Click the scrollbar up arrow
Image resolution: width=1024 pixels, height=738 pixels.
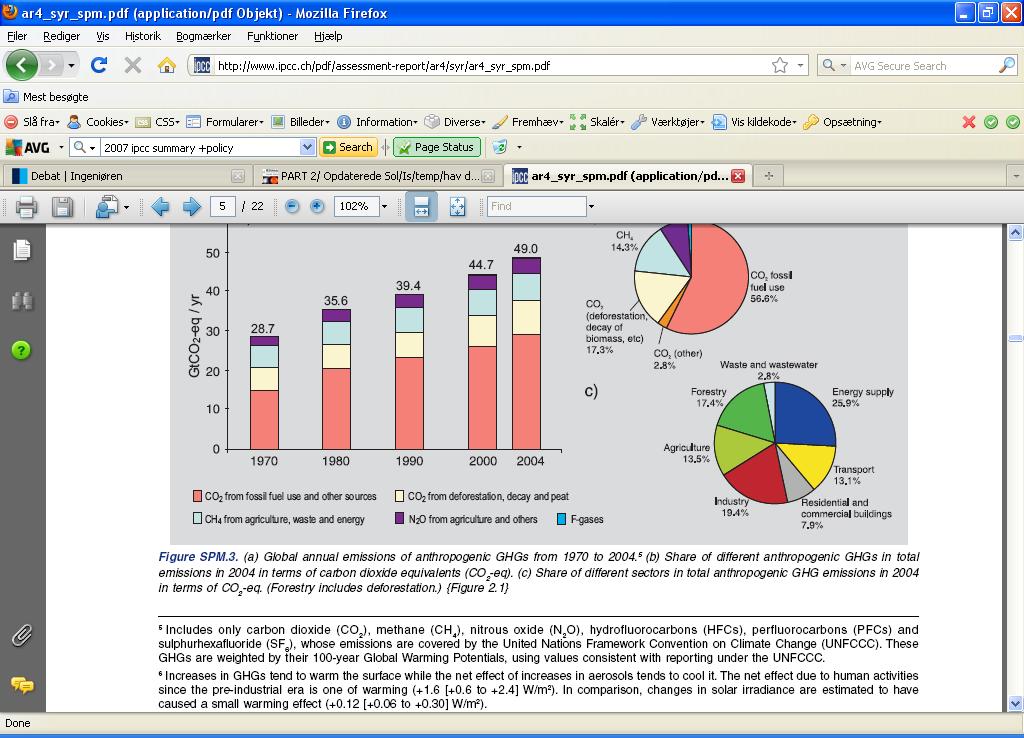coord(1016,233)
